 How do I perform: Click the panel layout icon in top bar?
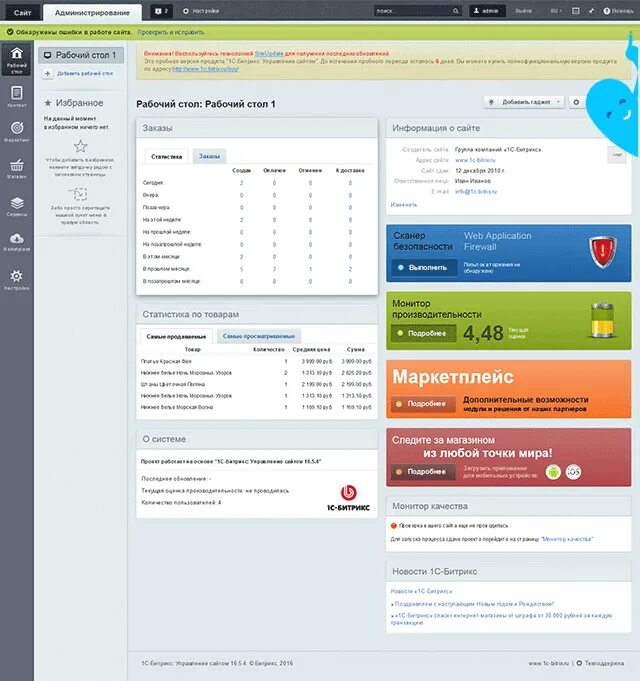tap(575, 11)
